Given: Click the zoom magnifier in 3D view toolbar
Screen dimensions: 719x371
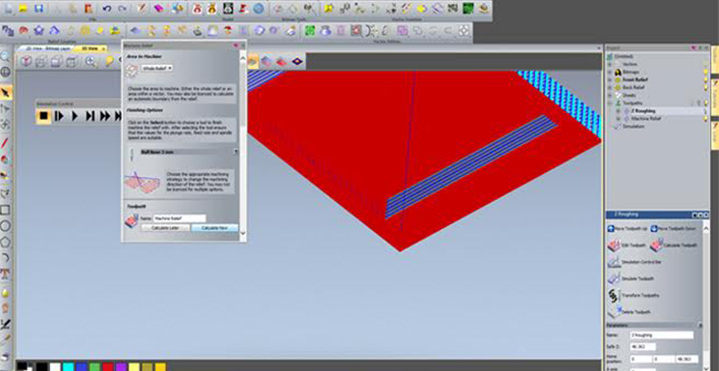Looking at the screenshot, I should point(90,61).
